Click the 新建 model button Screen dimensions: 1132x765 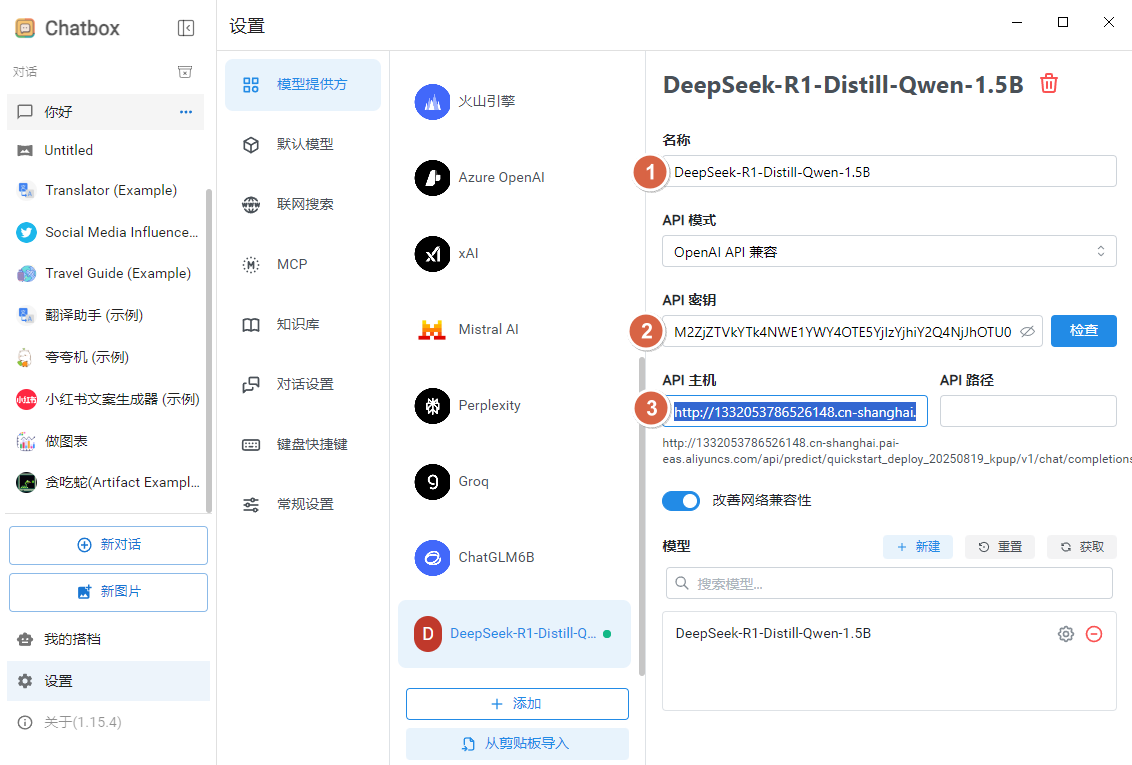[x=918, y=547]
